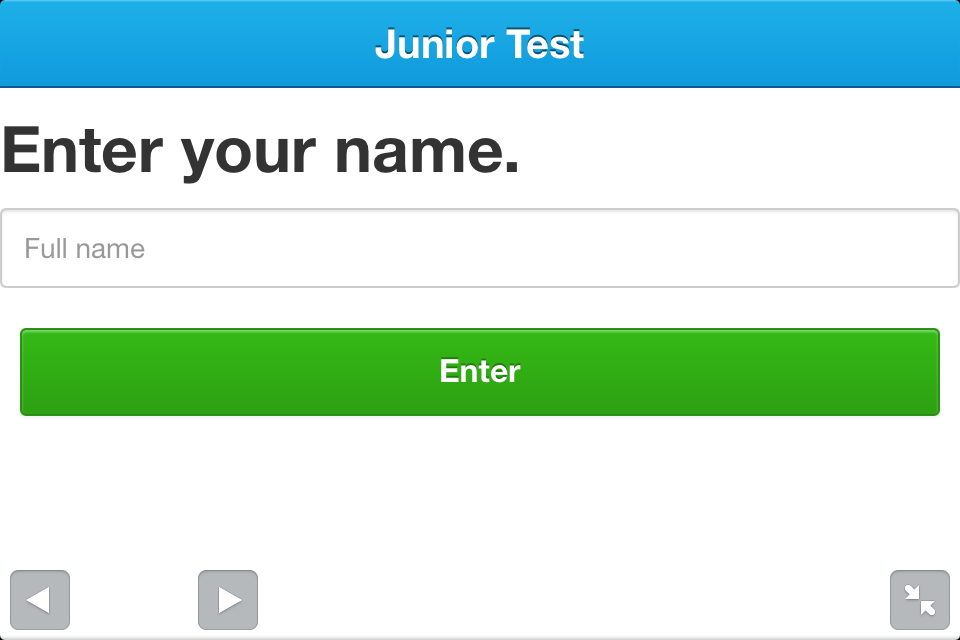Click the "Enter your name." heading

click(262, 150)
